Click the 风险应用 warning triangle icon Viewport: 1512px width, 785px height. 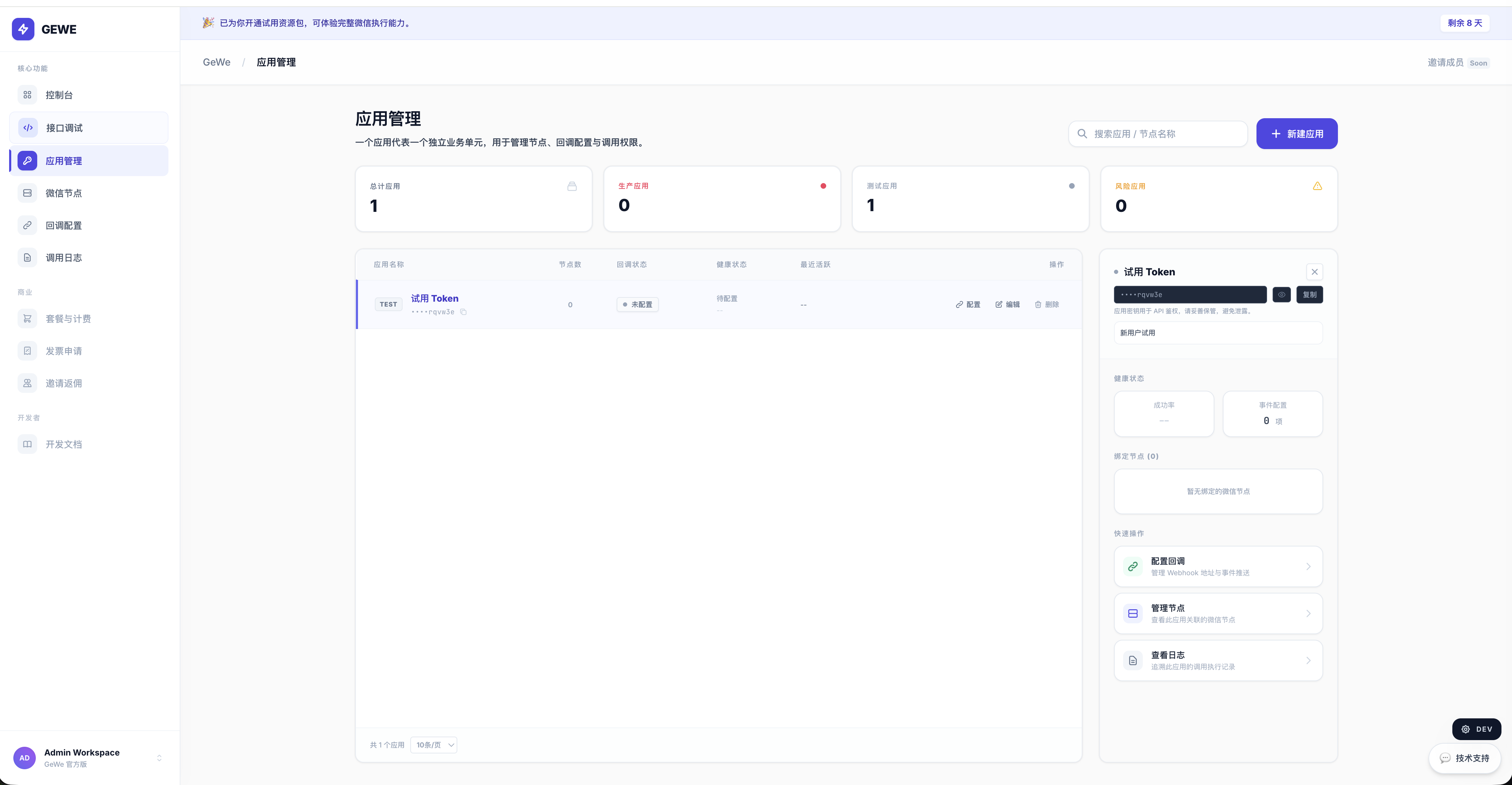pyautogui.click(x=1317, y=186)
